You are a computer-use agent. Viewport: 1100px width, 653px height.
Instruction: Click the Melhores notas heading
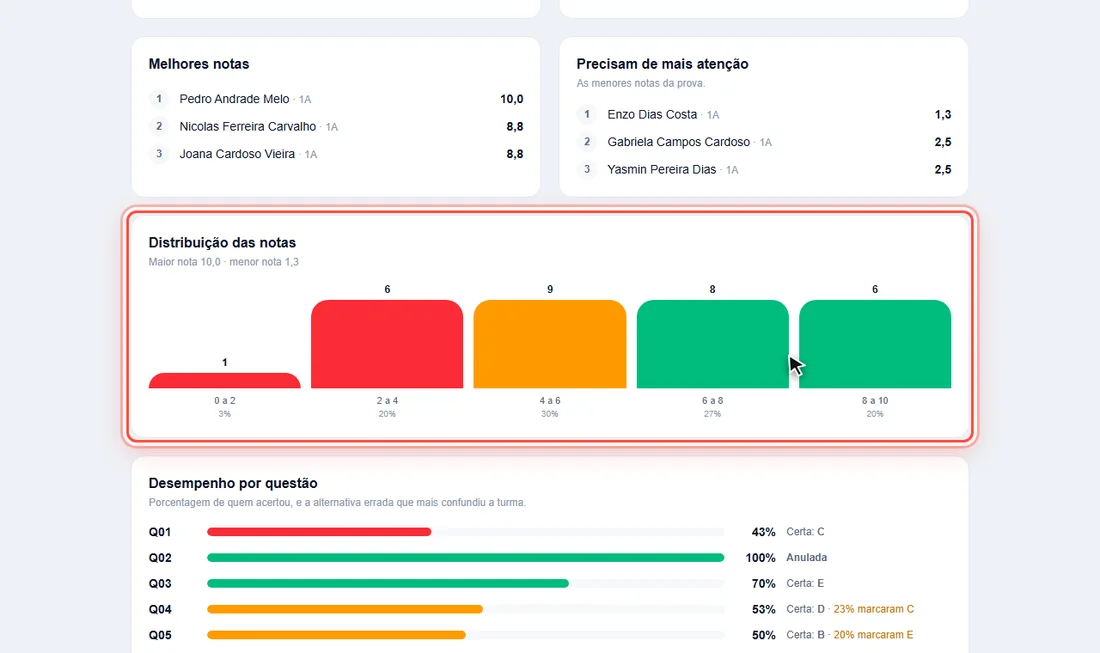coord(199,64)
